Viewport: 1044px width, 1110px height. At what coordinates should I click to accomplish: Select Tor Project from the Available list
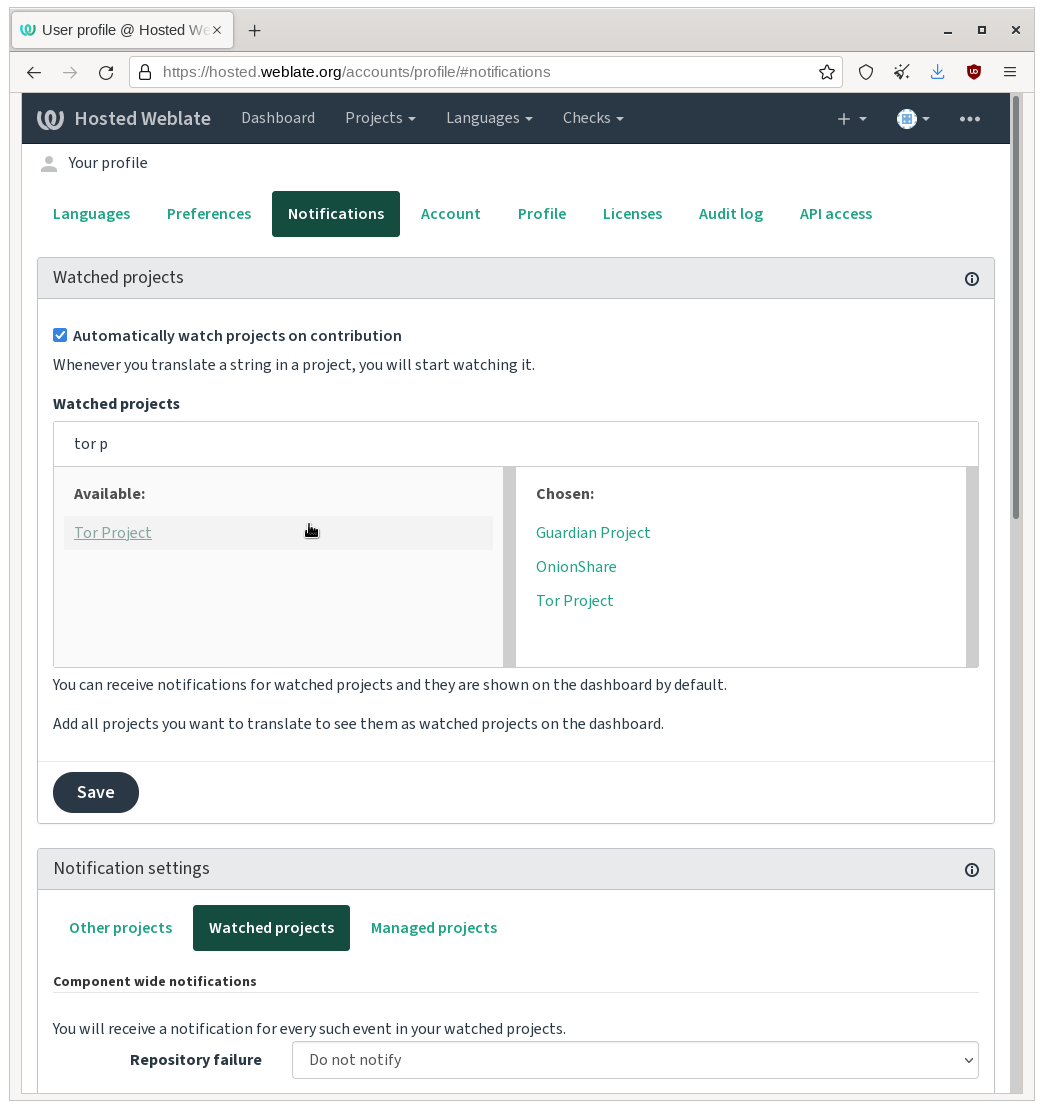pyautogui.click(x=112, y=532)
